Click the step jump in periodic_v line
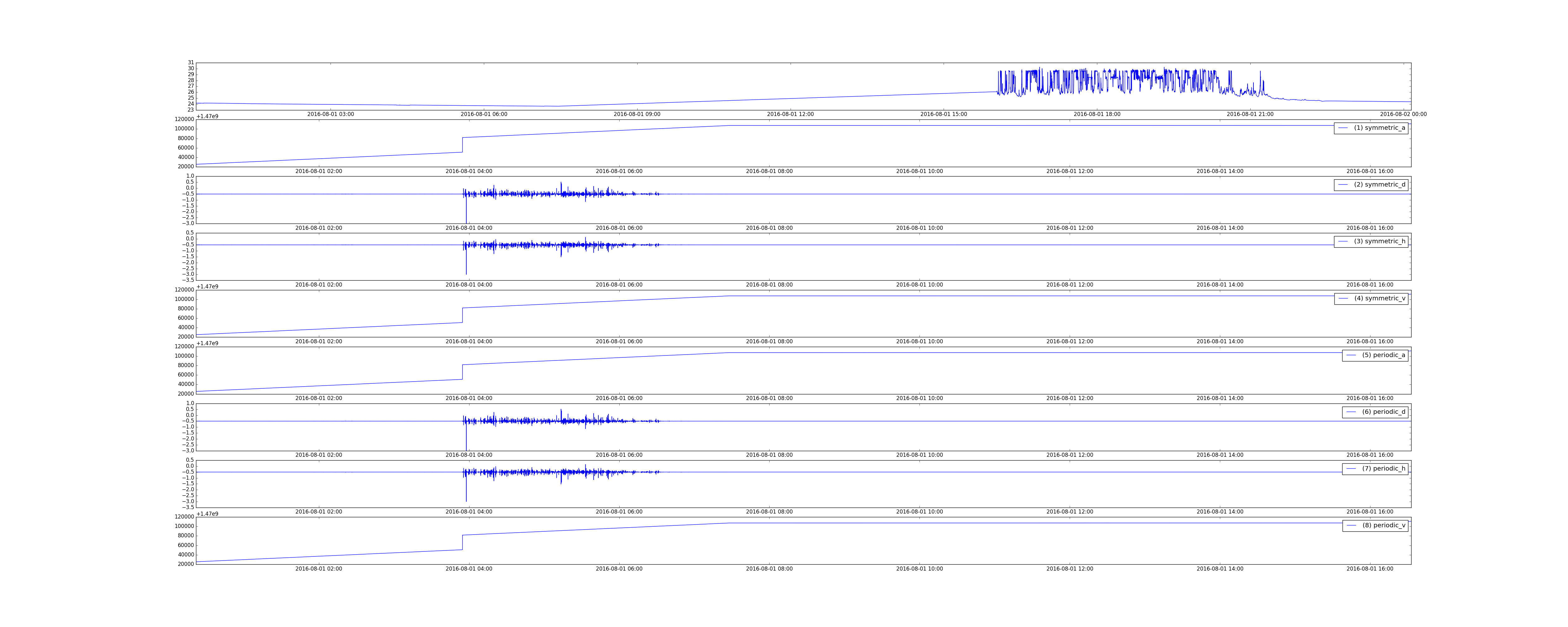Image resolution: width=1568 pixels, height=627 pixels. (463, 542)
